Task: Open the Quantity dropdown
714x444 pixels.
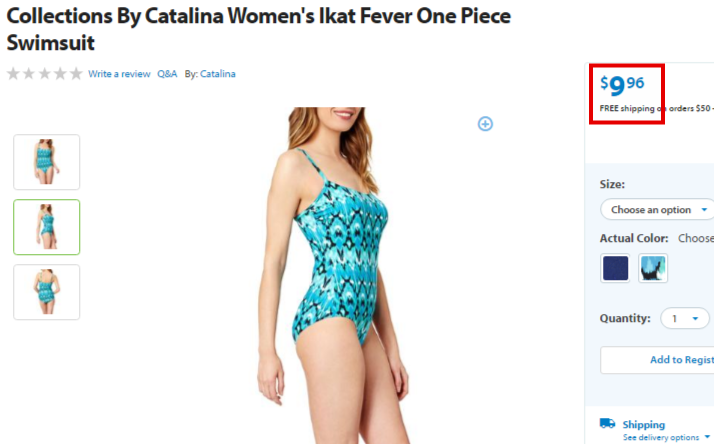Action: (x=685, y=318)
